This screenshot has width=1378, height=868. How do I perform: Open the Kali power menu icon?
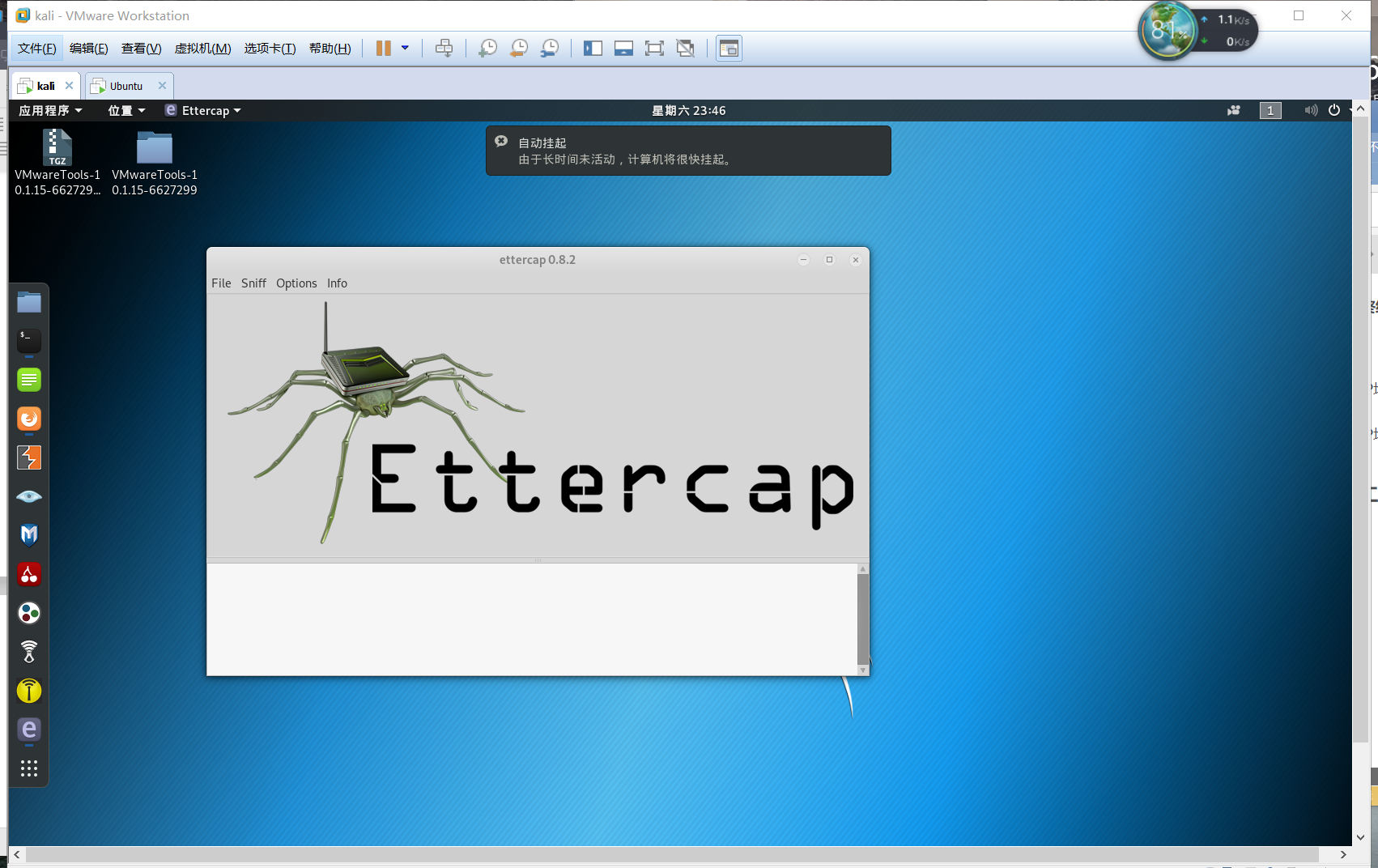tap(1334, 110)
